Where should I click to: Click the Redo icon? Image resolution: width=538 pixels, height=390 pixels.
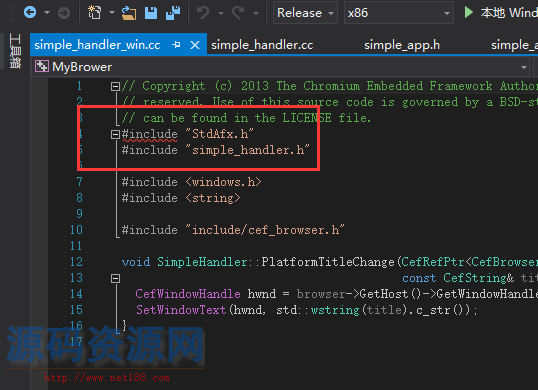click(x=238, y=13)
